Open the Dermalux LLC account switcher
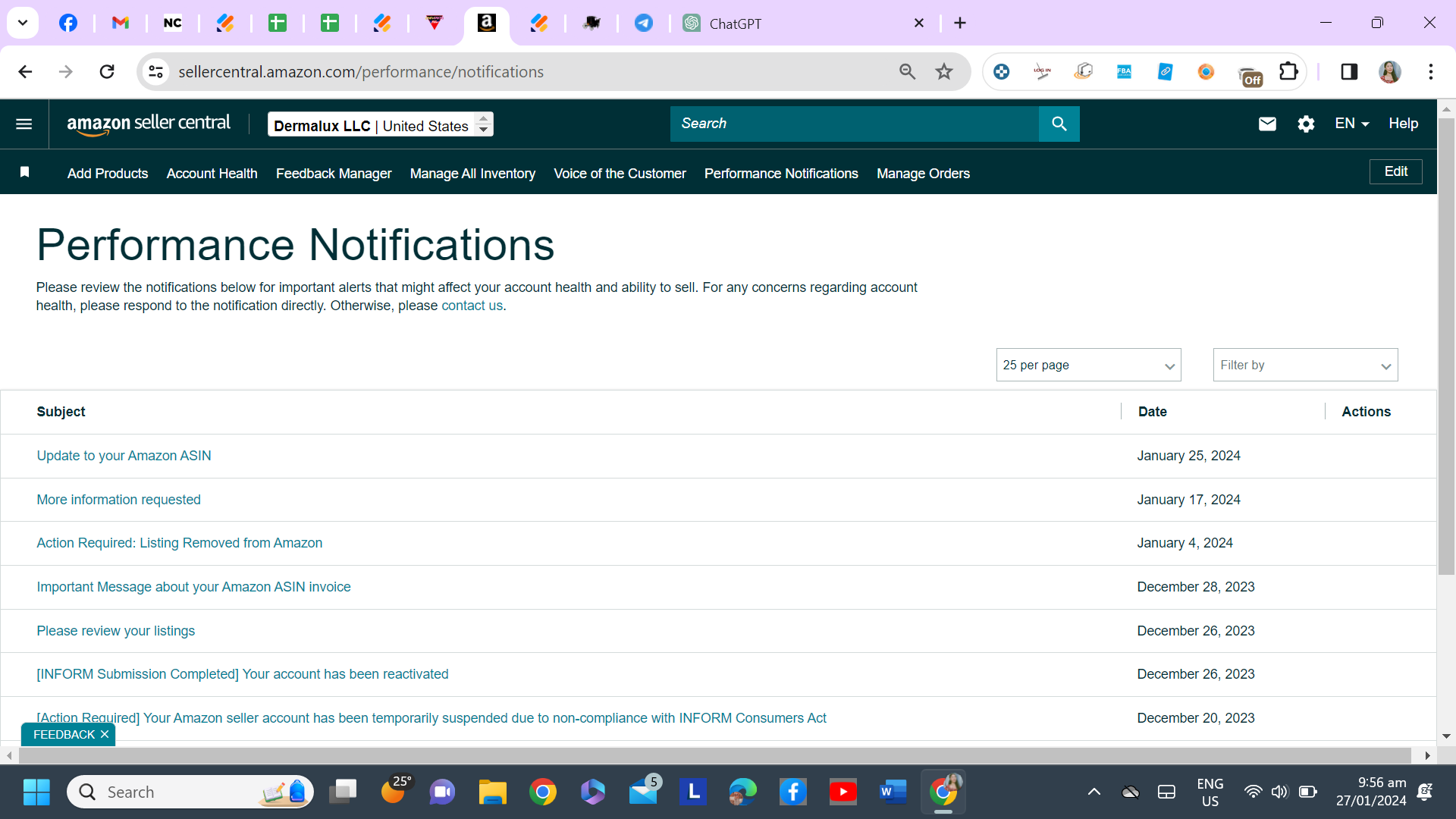This screenshot has height=819, width=1456. pos(381,125)
